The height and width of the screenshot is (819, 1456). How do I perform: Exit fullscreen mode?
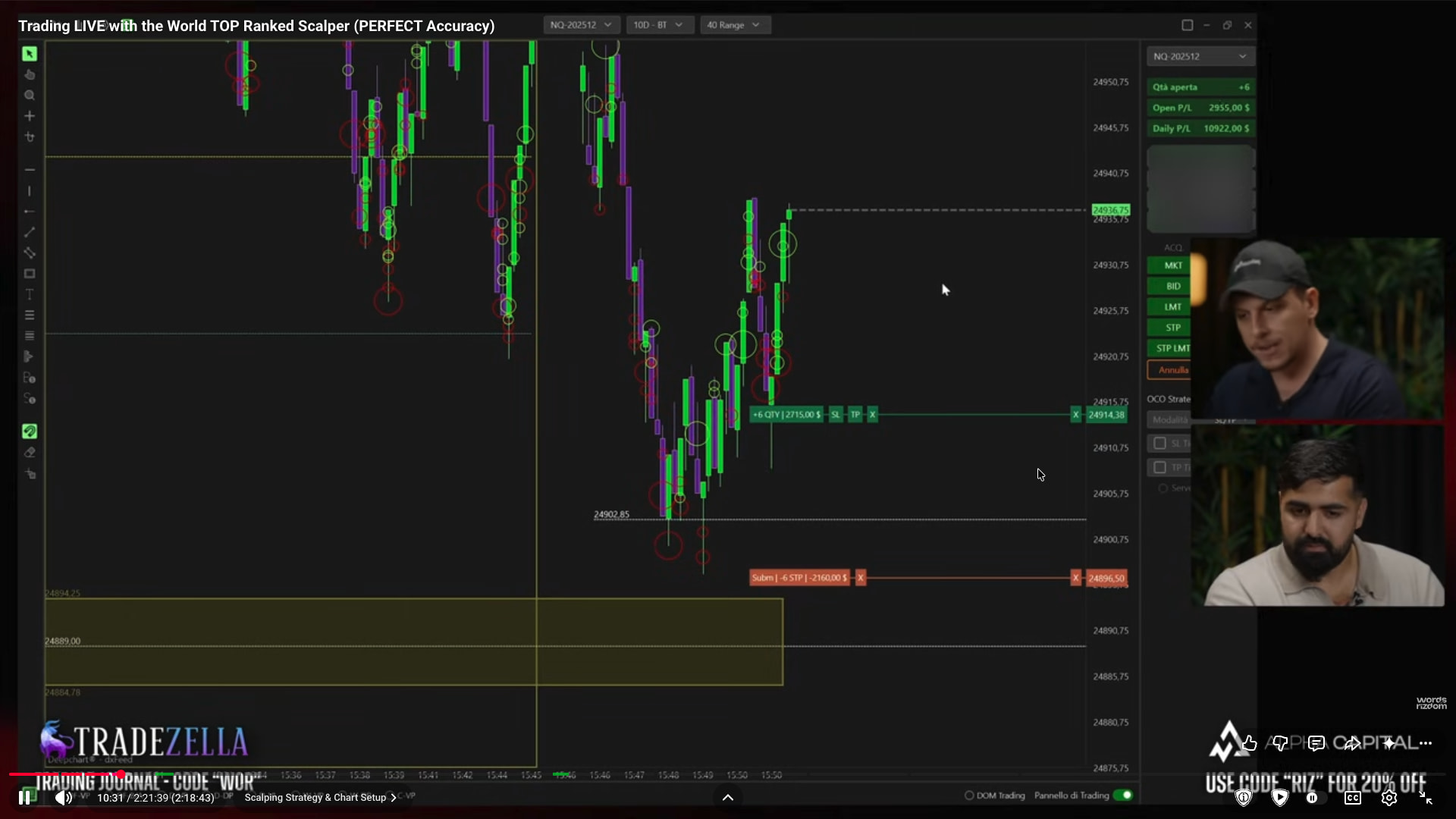[1426, 798]
